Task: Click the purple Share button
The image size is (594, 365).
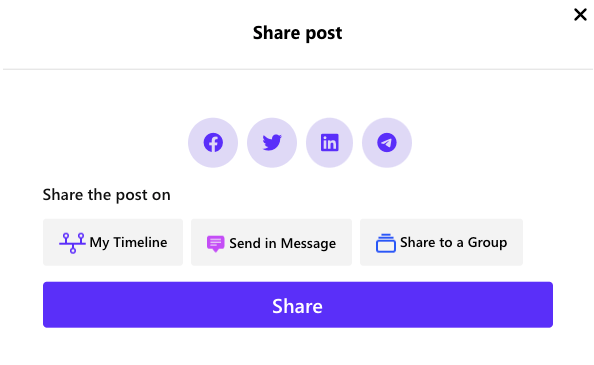Action: point(298,305)
